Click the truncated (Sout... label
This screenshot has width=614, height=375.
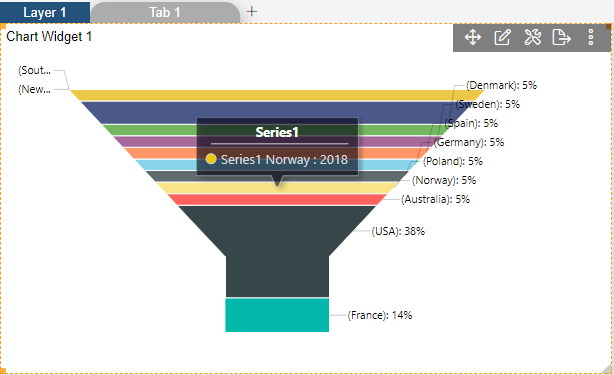(34, 70)
